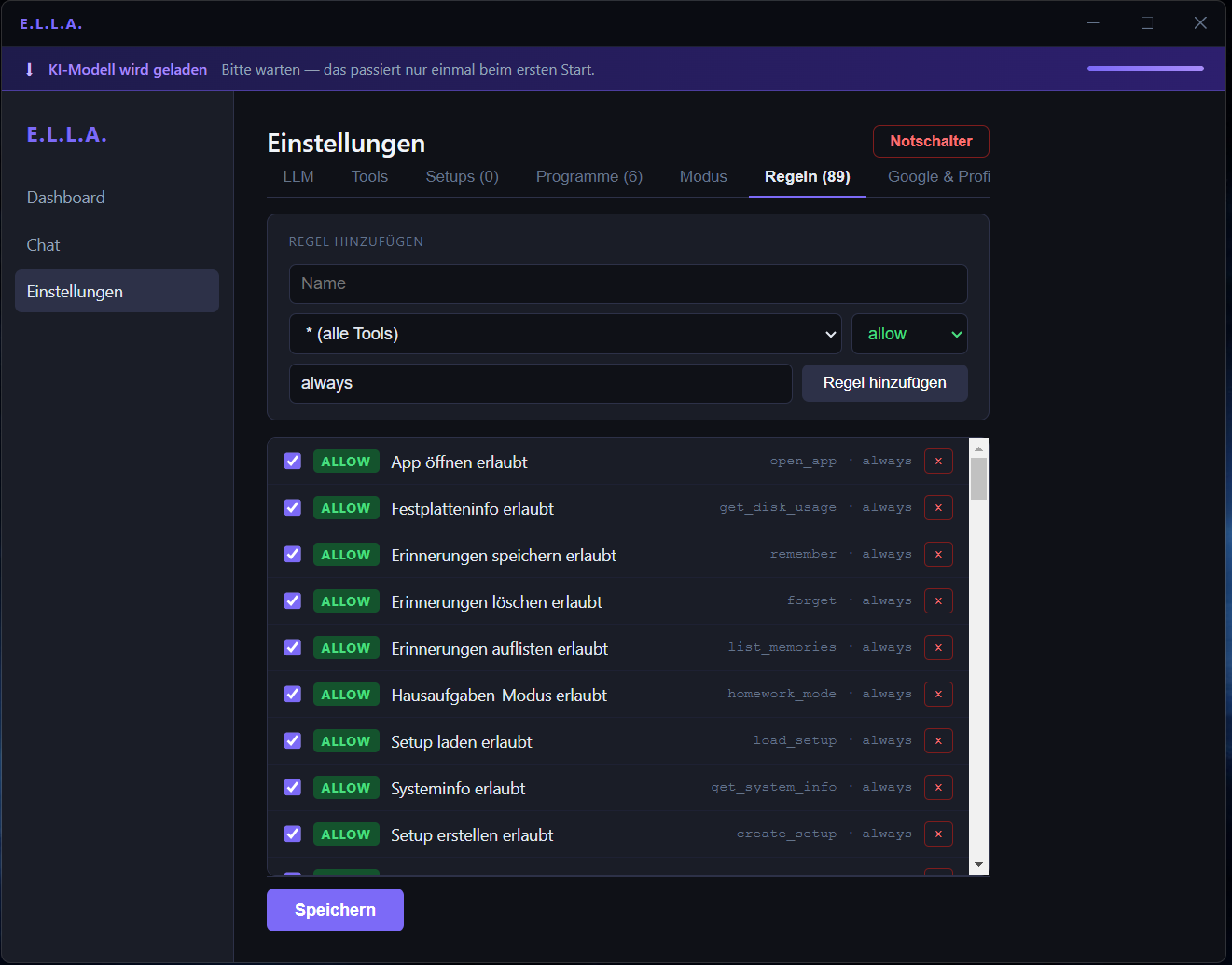Screen dimensions: 1232x965
Task: Click the download arrow icon in banner
Action: tap(30, 70)
